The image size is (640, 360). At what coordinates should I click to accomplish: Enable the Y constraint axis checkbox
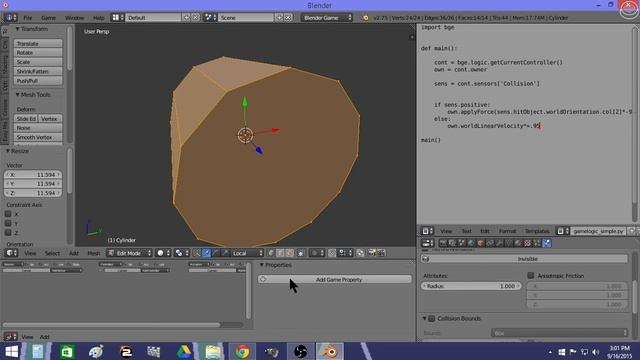point(8,223)
